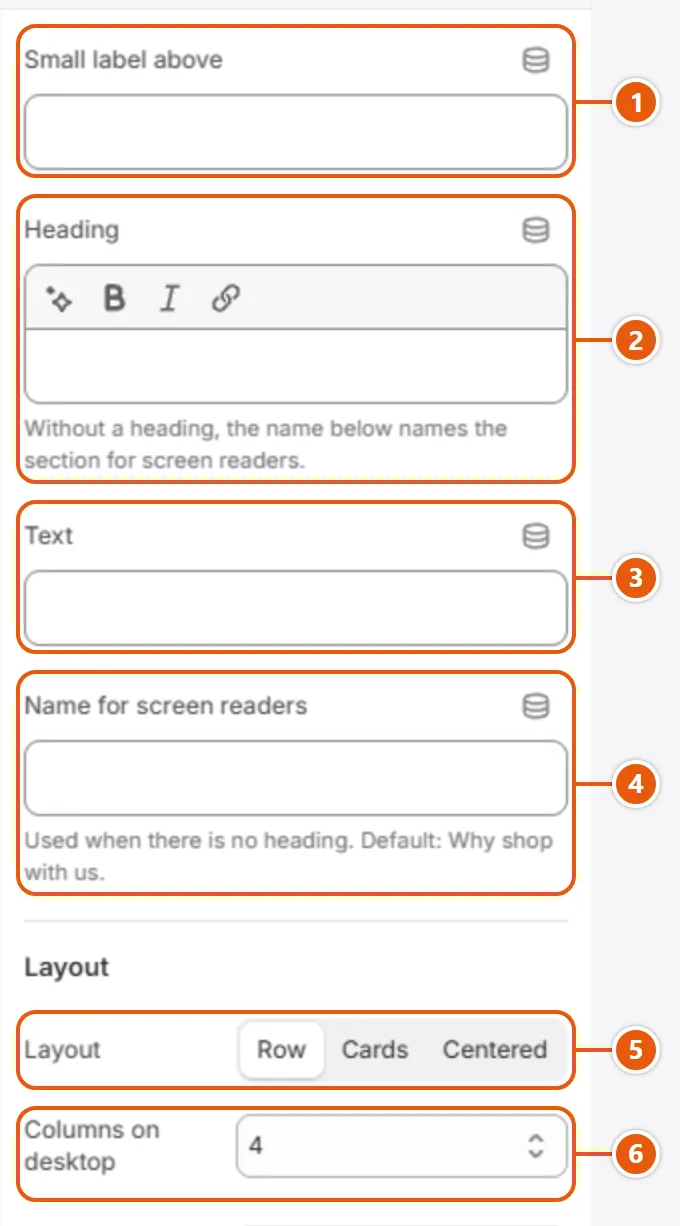Toggle italic formatting in Heading editor
This screenshot has height=1226, width=680.
pos(170,298)
